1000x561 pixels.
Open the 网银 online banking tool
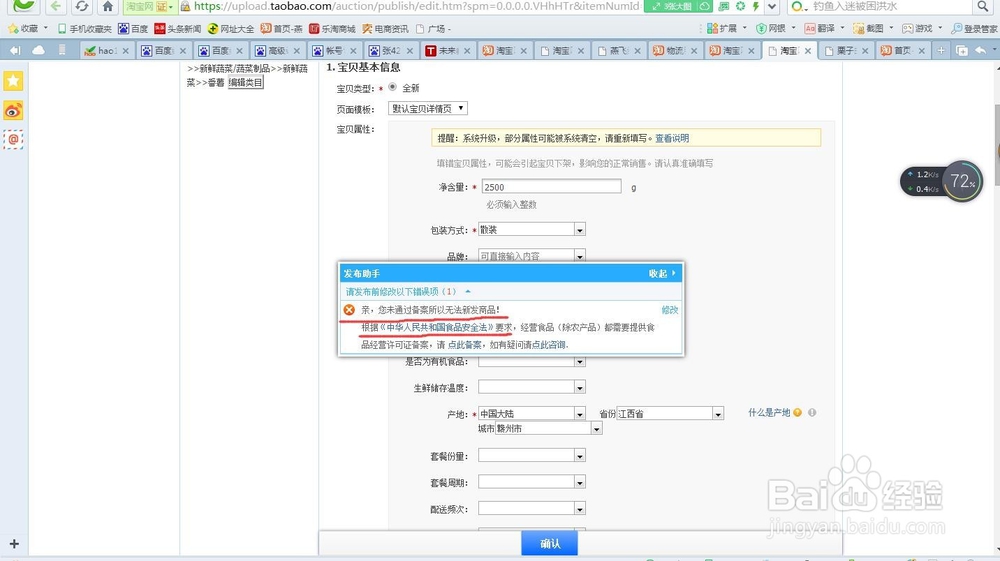[771, 28]
